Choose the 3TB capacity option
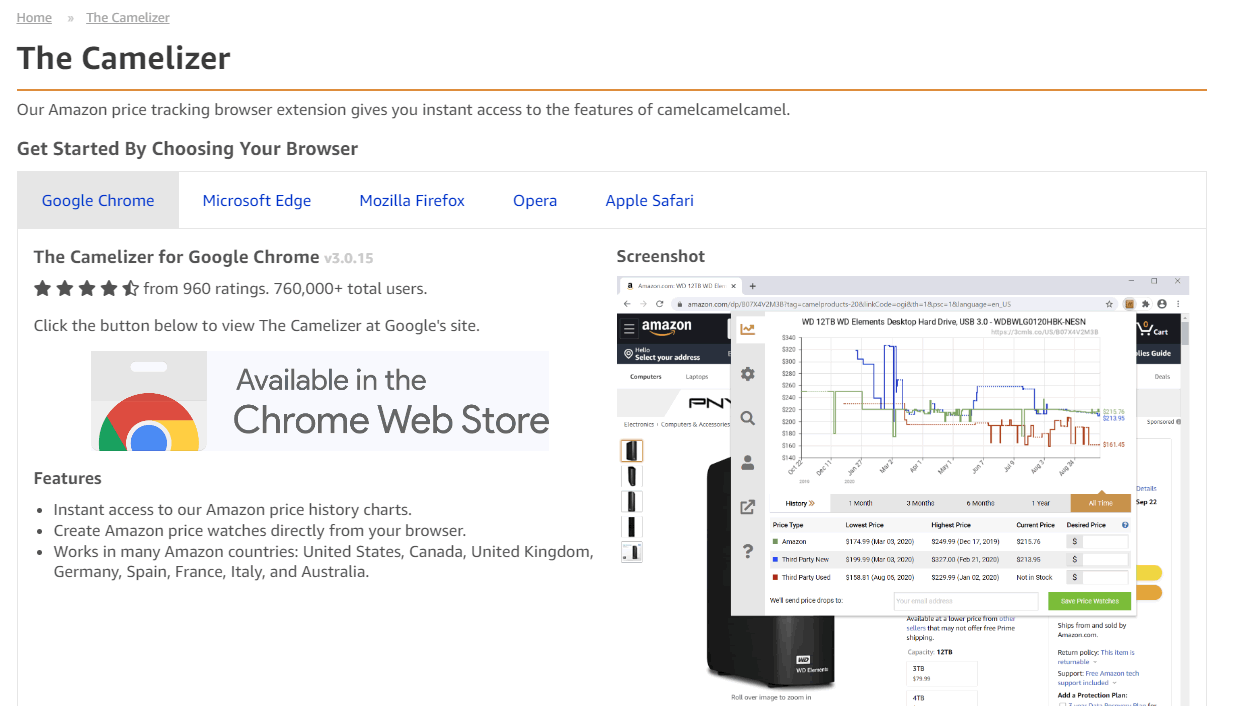Screen dimensions: 1234x706 [x=940, y=673]
